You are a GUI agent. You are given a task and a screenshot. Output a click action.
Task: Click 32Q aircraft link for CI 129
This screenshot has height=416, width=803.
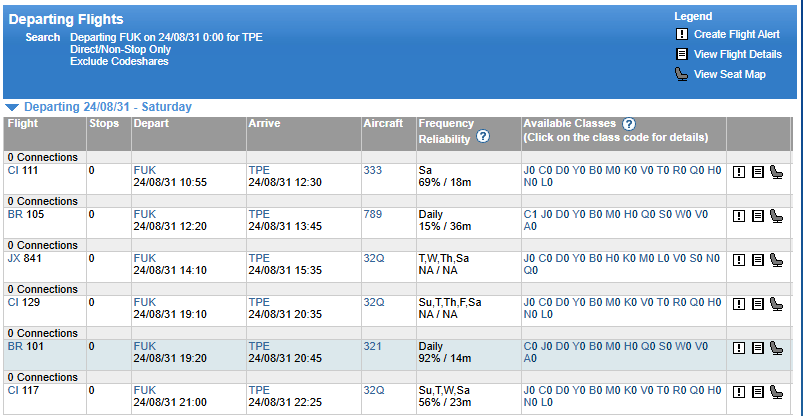[374, 303]
